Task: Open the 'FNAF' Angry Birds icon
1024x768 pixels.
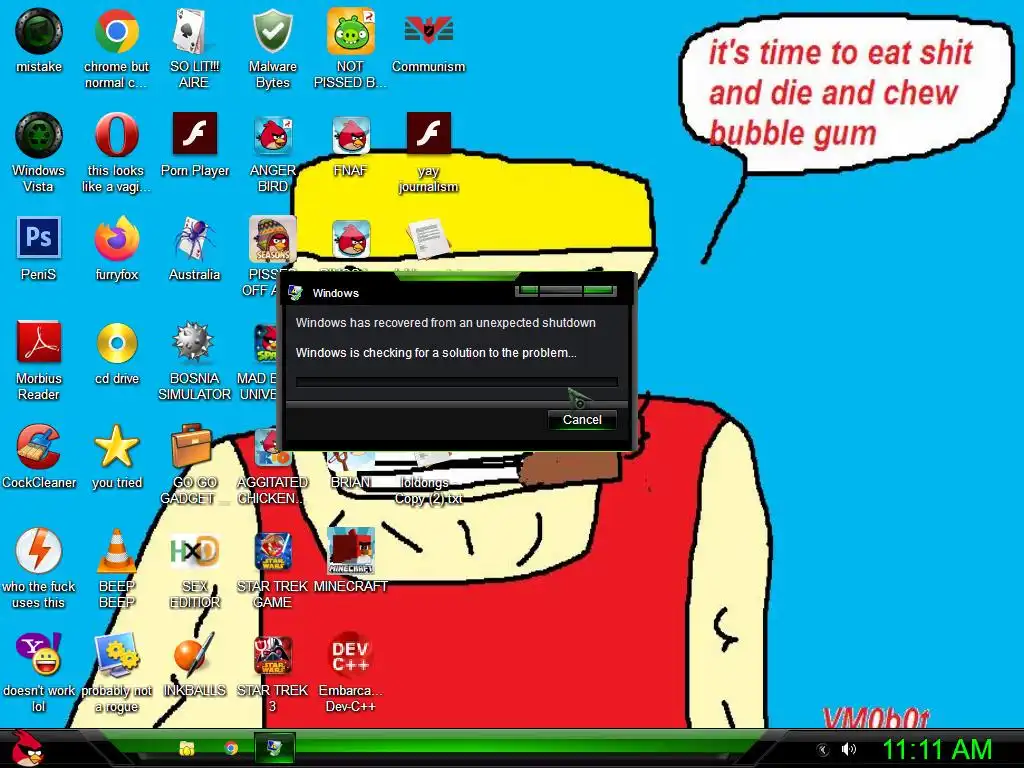Action: pos(351,135)
